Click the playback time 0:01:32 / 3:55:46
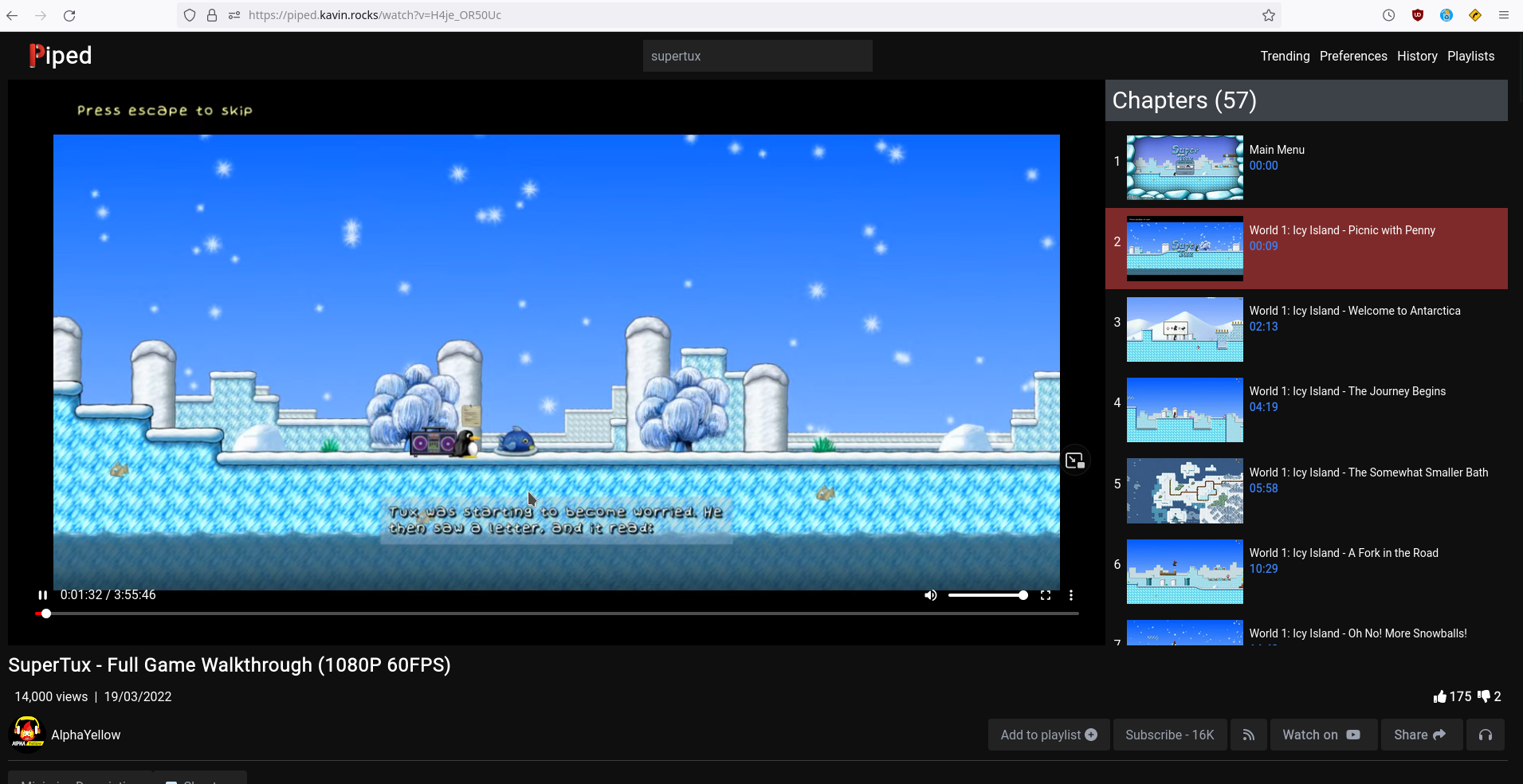This screenshot has width=1523, height=784. point(108,595)
